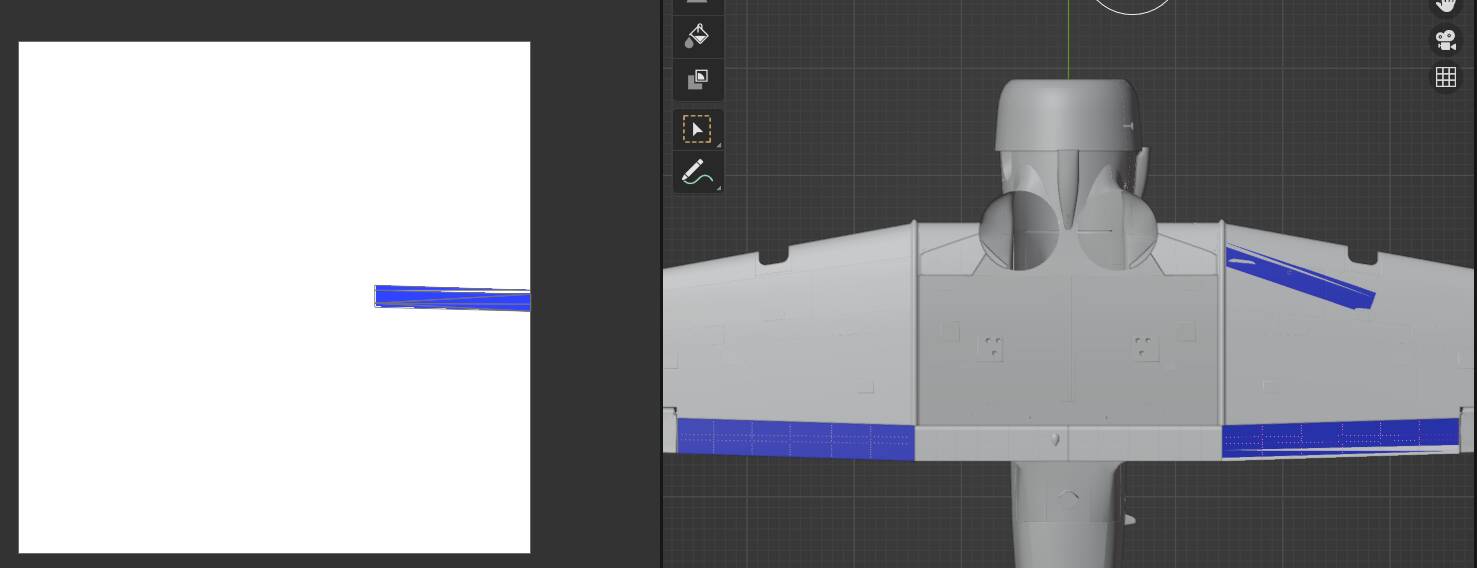
Task: Click the blue flap on the right wing
Action: point(1338,436)
